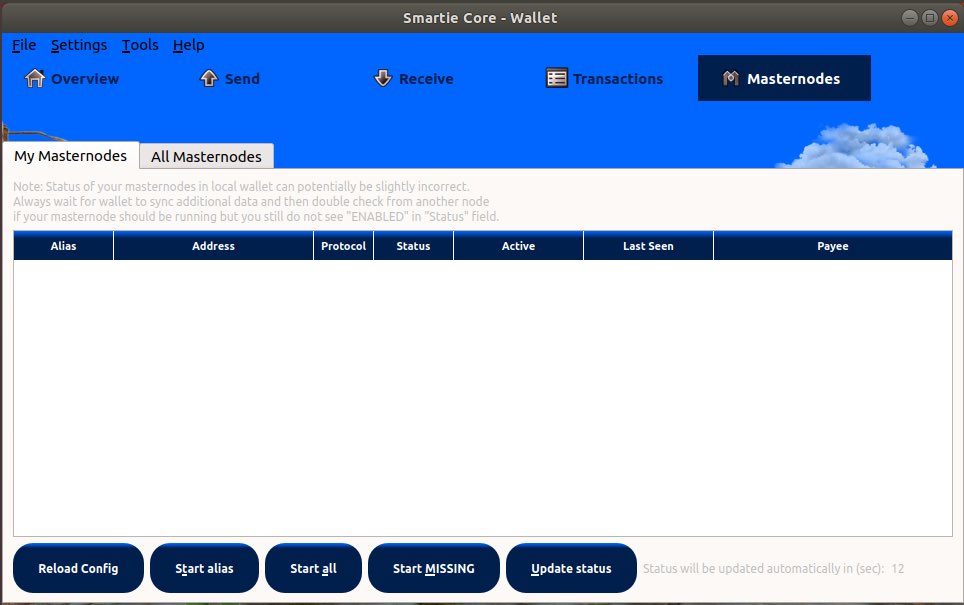Click the Reload Config button
This screenshot has height=605, width=964.
coord(78,568)
